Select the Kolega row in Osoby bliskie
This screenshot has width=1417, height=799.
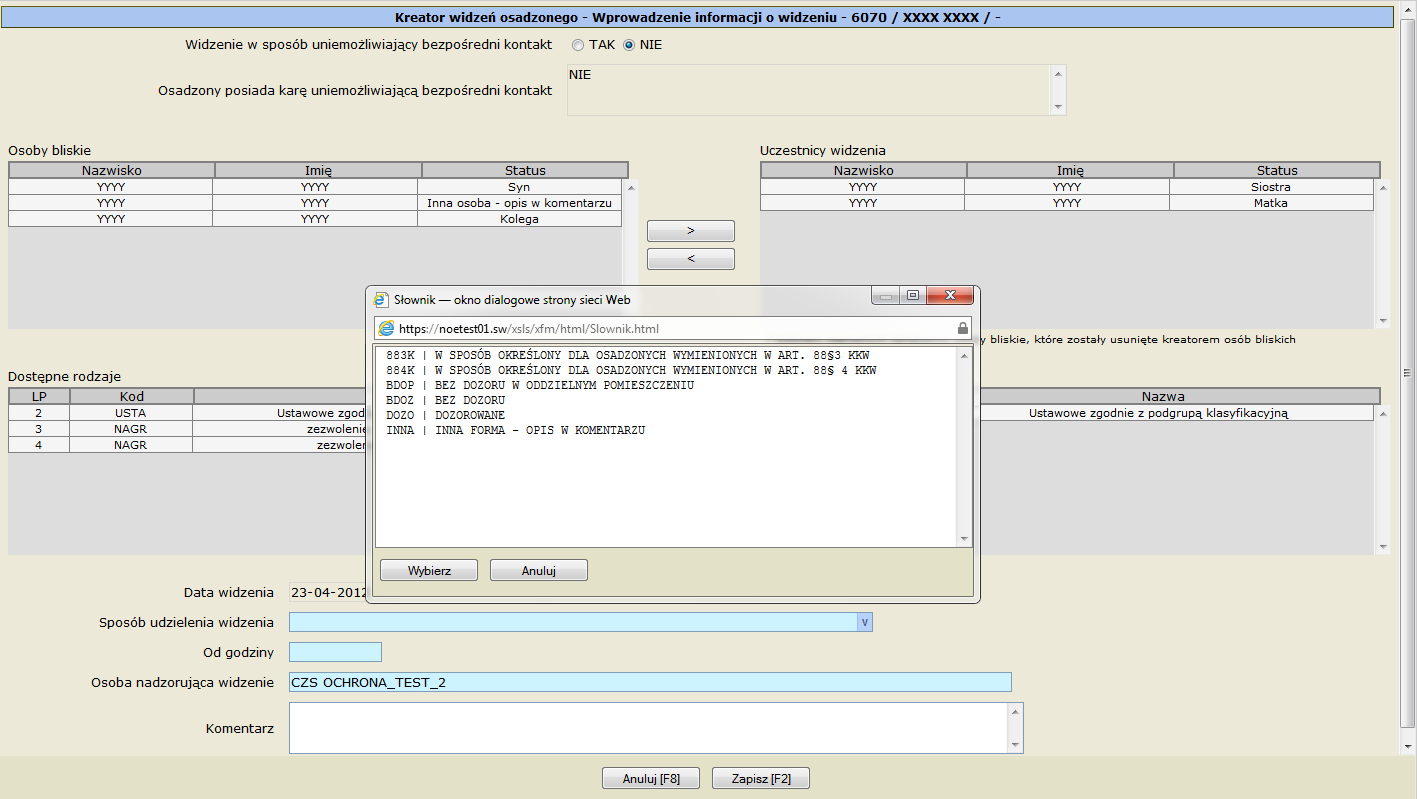tap(315, 219)
